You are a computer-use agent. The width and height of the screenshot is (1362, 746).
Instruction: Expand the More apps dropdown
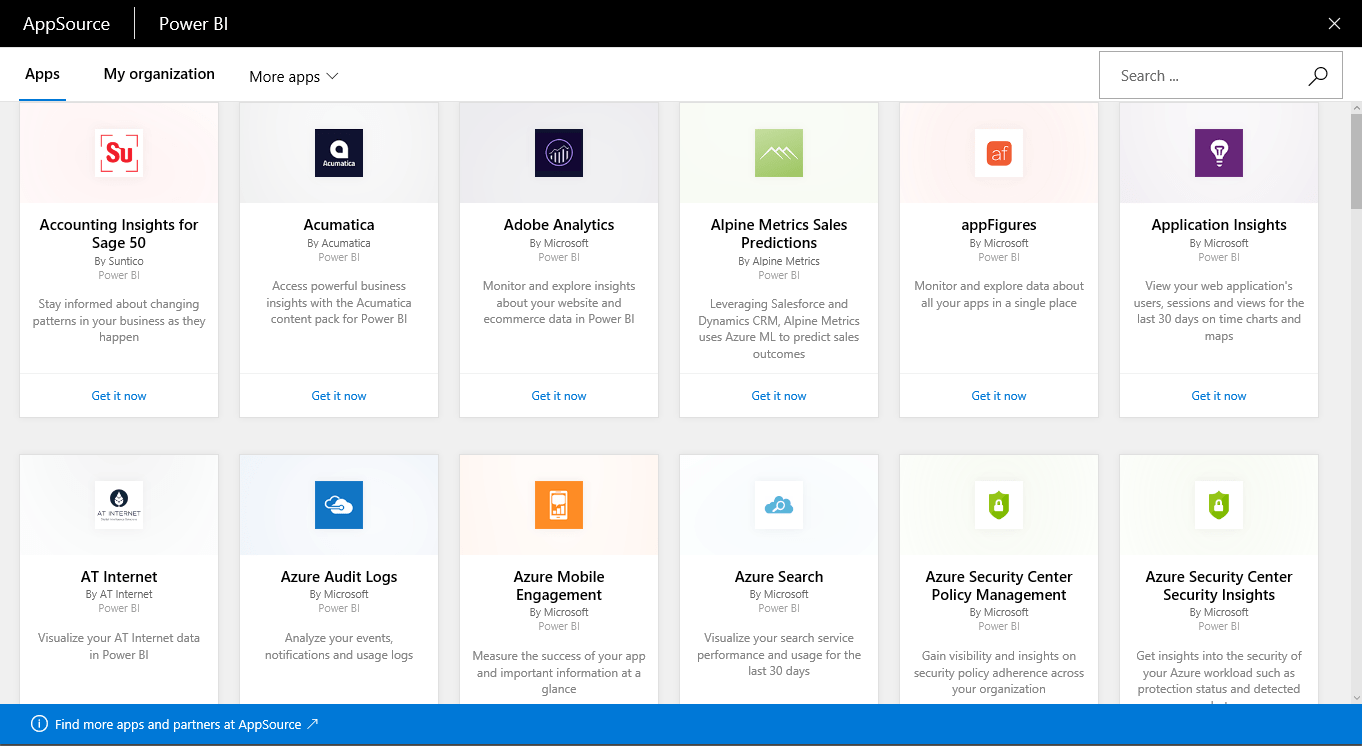click(294, 77)
